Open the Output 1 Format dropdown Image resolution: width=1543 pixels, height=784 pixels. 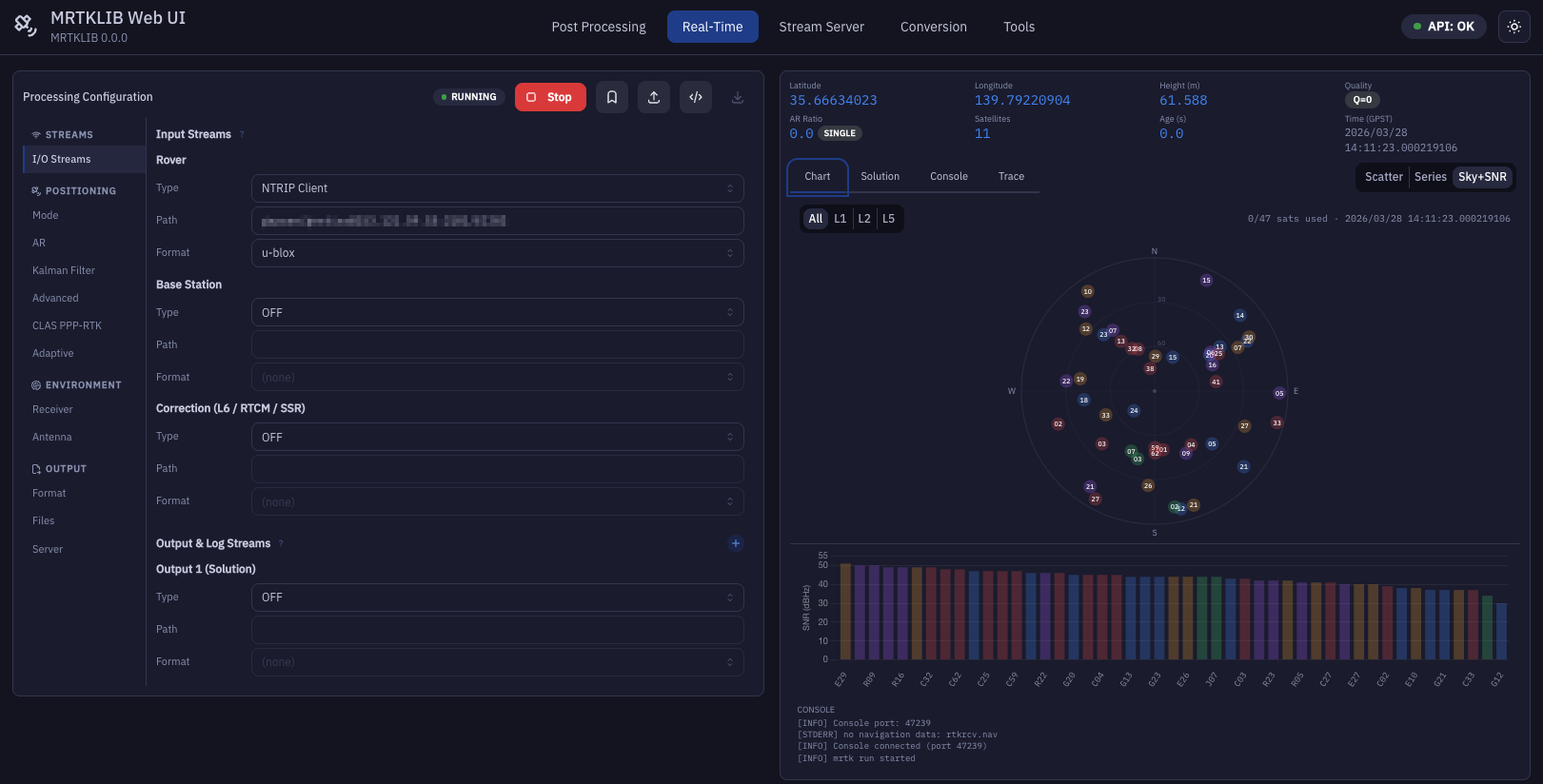[x=497, y=662]
